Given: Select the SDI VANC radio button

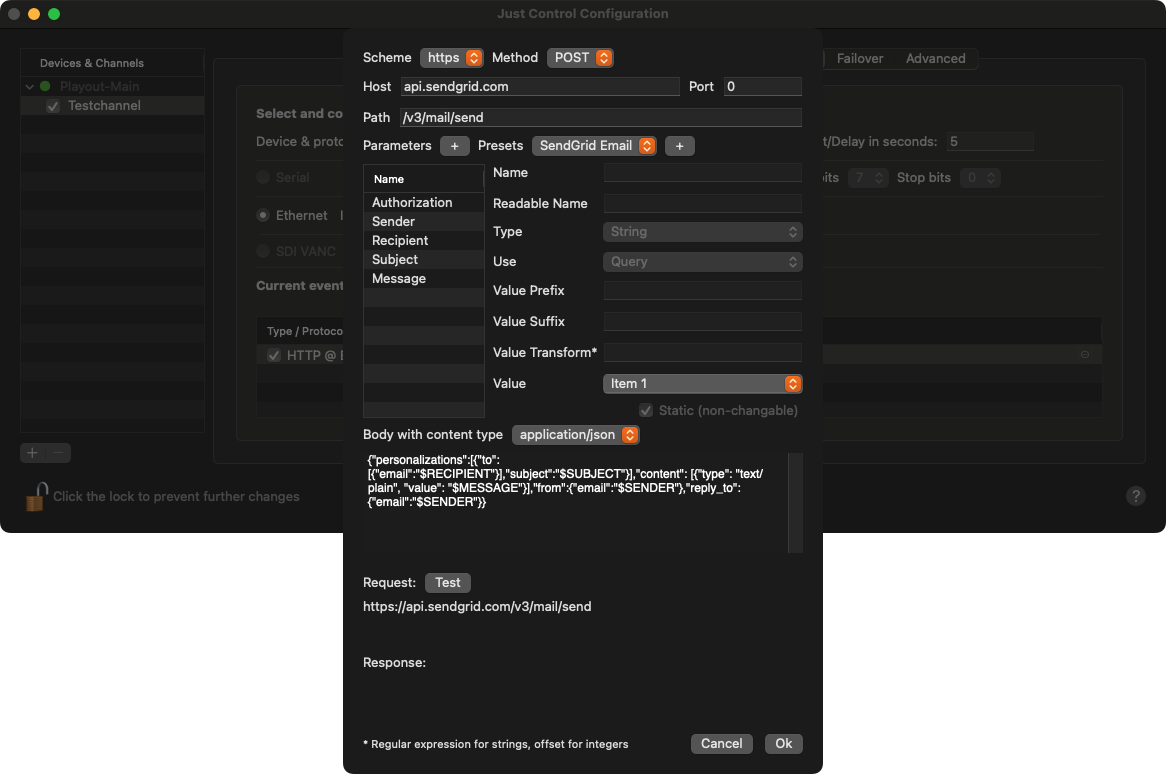Looking at the screenshot, I should pyautogui.click(x=262, y=251).
